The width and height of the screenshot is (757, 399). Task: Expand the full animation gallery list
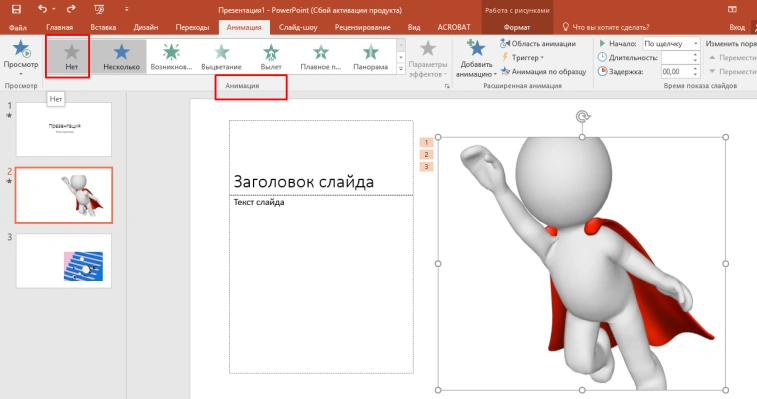pos(401,69)
